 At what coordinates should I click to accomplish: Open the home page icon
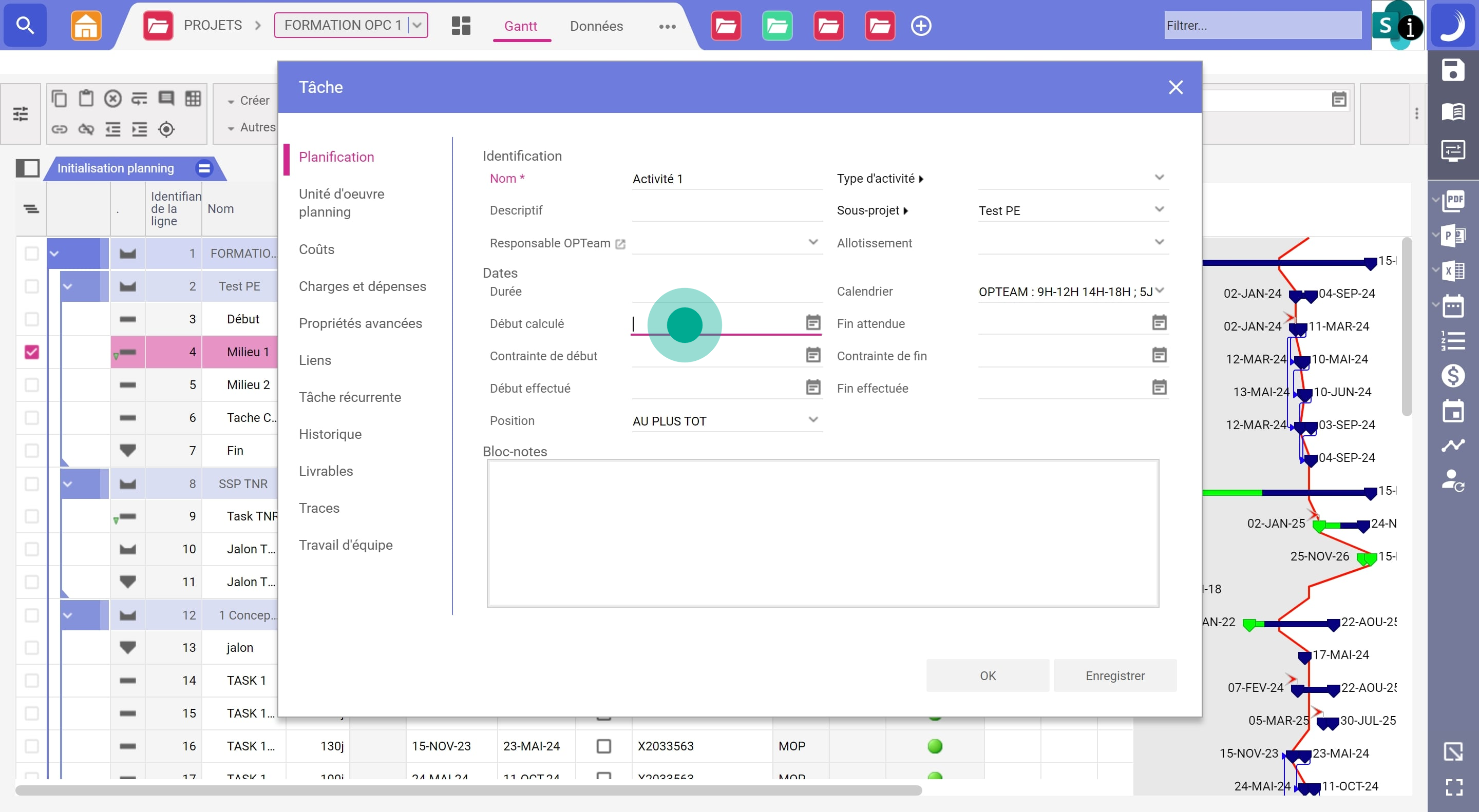86,25
